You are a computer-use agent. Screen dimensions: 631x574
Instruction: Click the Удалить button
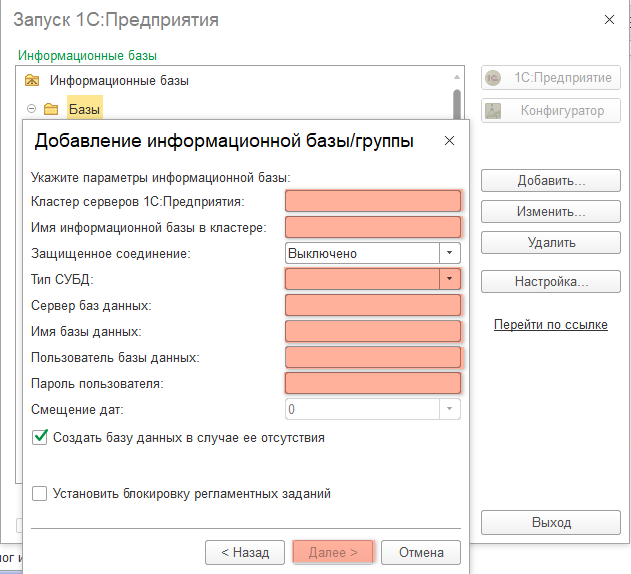(551, 242)
